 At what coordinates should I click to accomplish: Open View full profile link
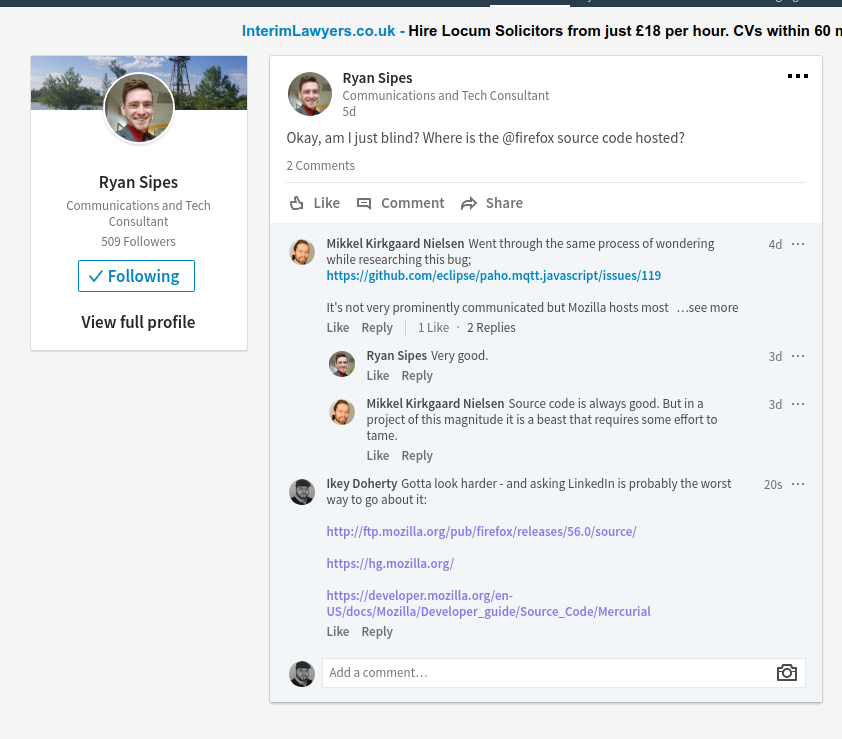[138, 322]
